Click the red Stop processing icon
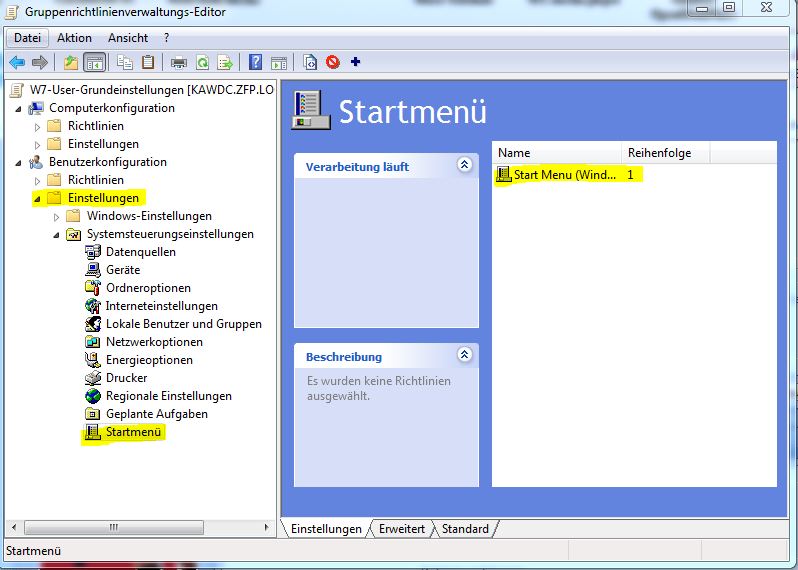 point(333,62)
